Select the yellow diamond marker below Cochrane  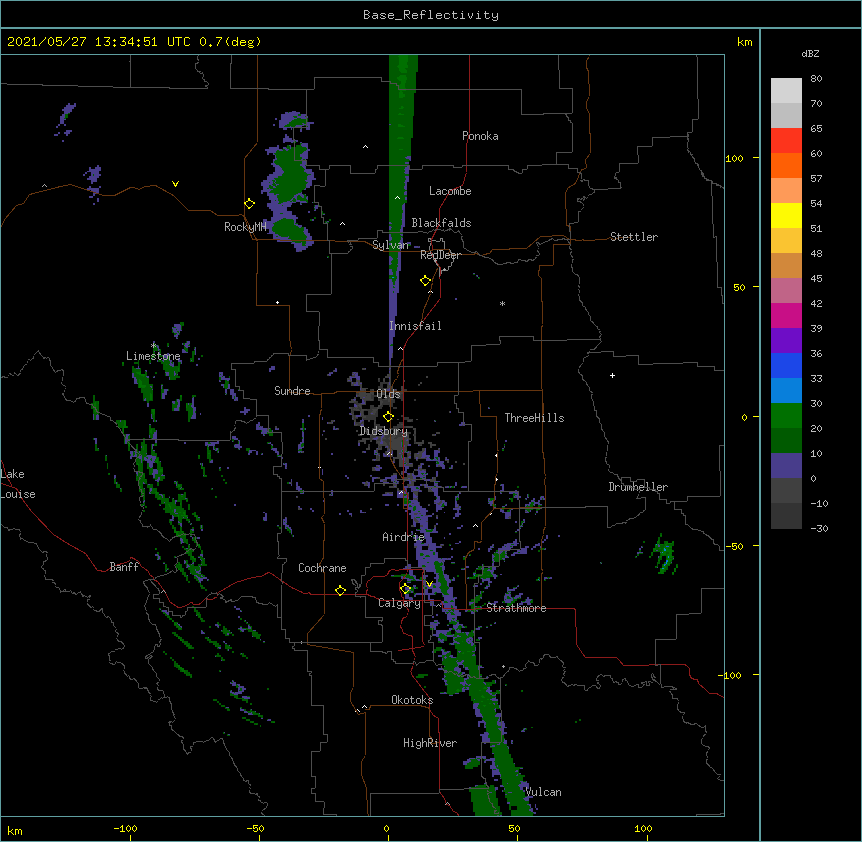[x=340, y=590]
